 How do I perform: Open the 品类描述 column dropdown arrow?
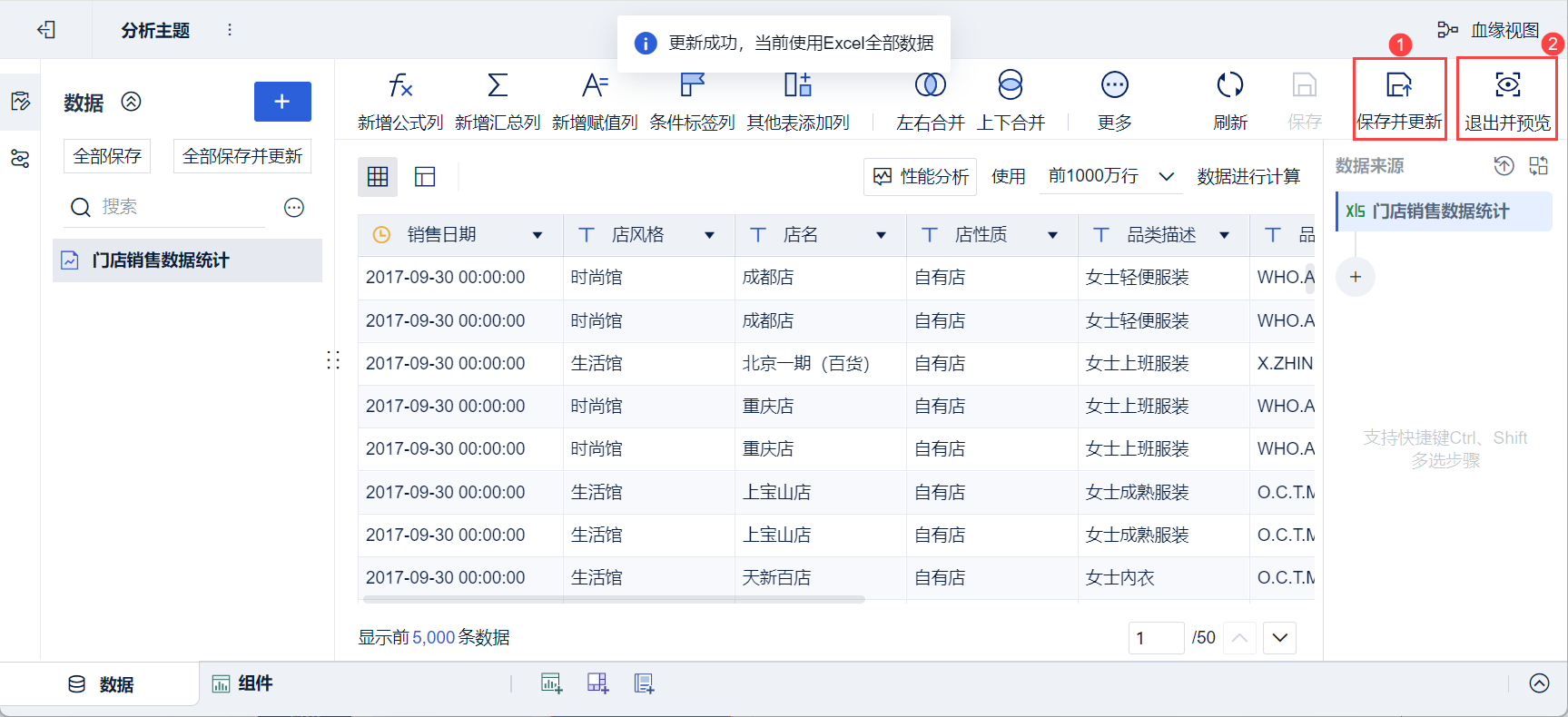point(1224,236)
